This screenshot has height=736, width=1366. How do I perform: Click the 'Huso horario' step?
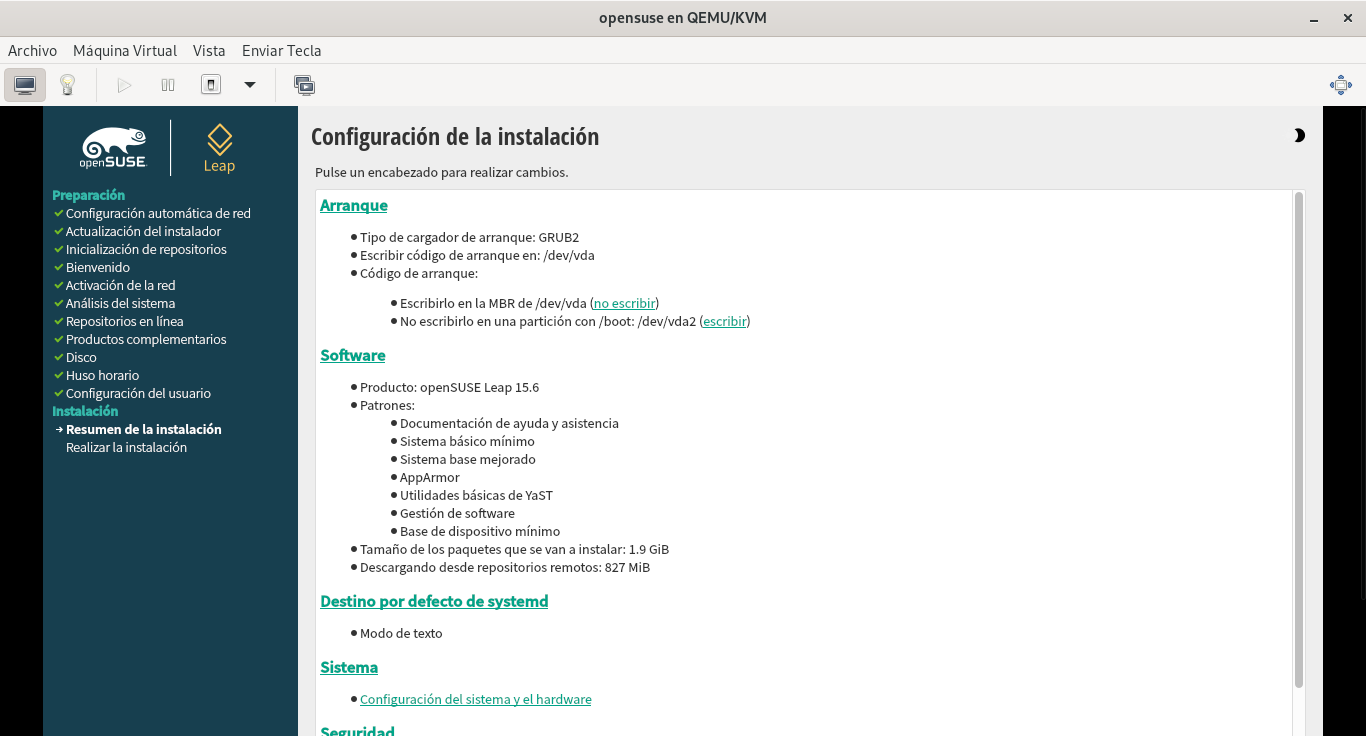(x=102, y=375)
